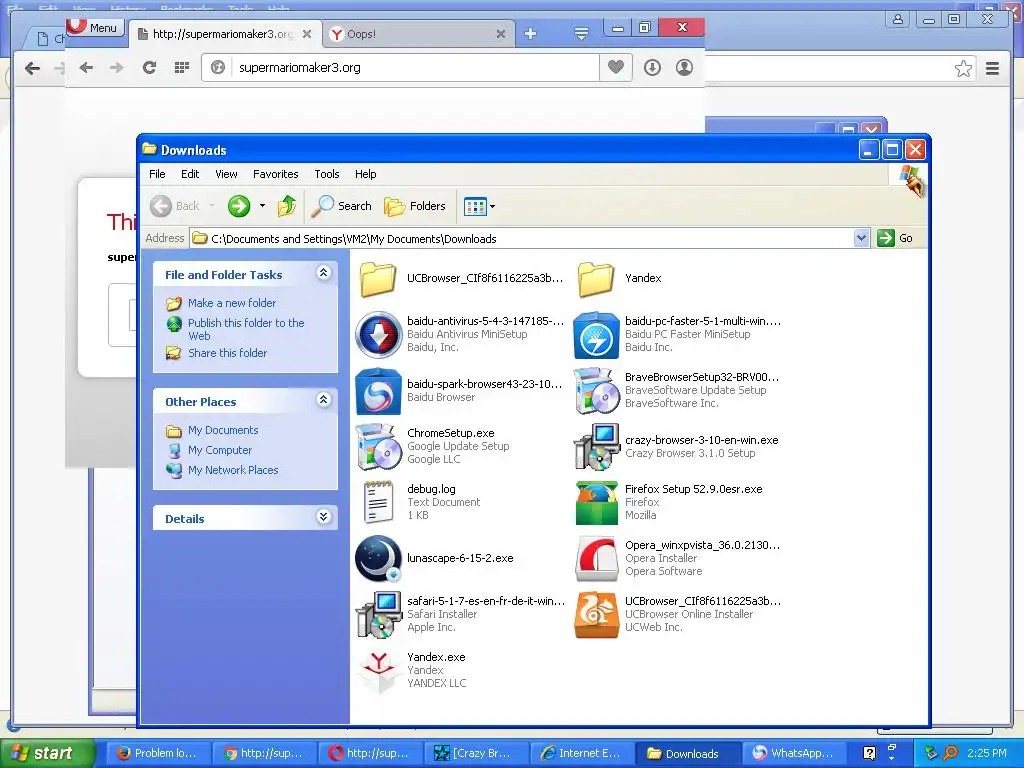1024x768 pixels.
Task: Click the Chrome back arrow
Action: (x=32, y=68)
